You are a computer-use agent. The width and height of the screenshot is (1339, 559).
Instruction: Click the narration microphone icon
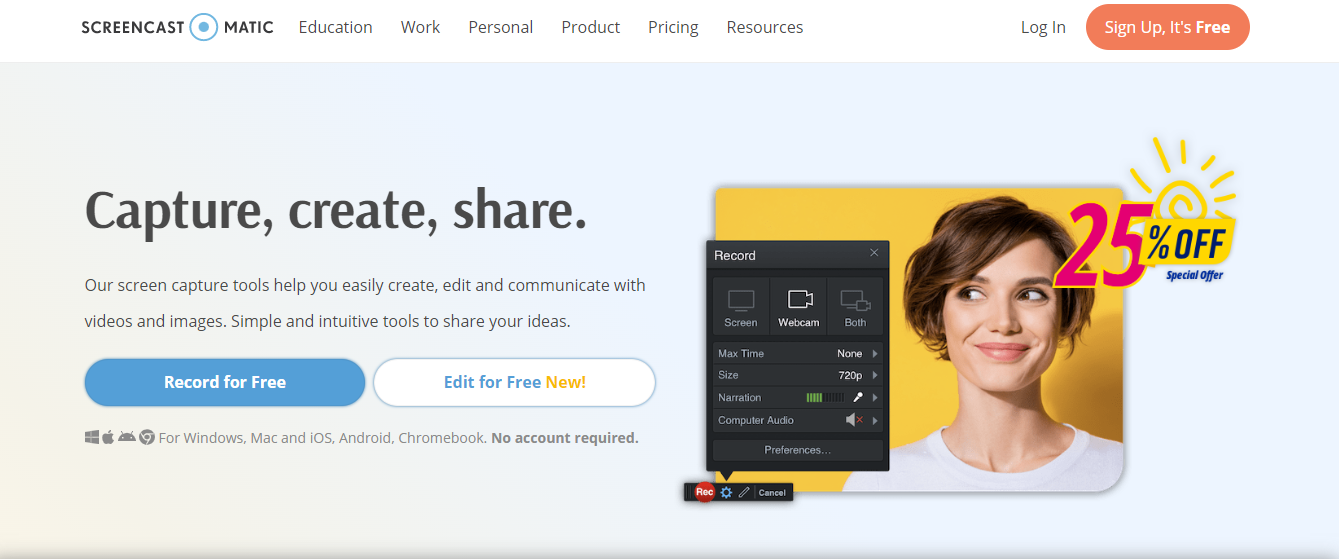click(857, 398)
